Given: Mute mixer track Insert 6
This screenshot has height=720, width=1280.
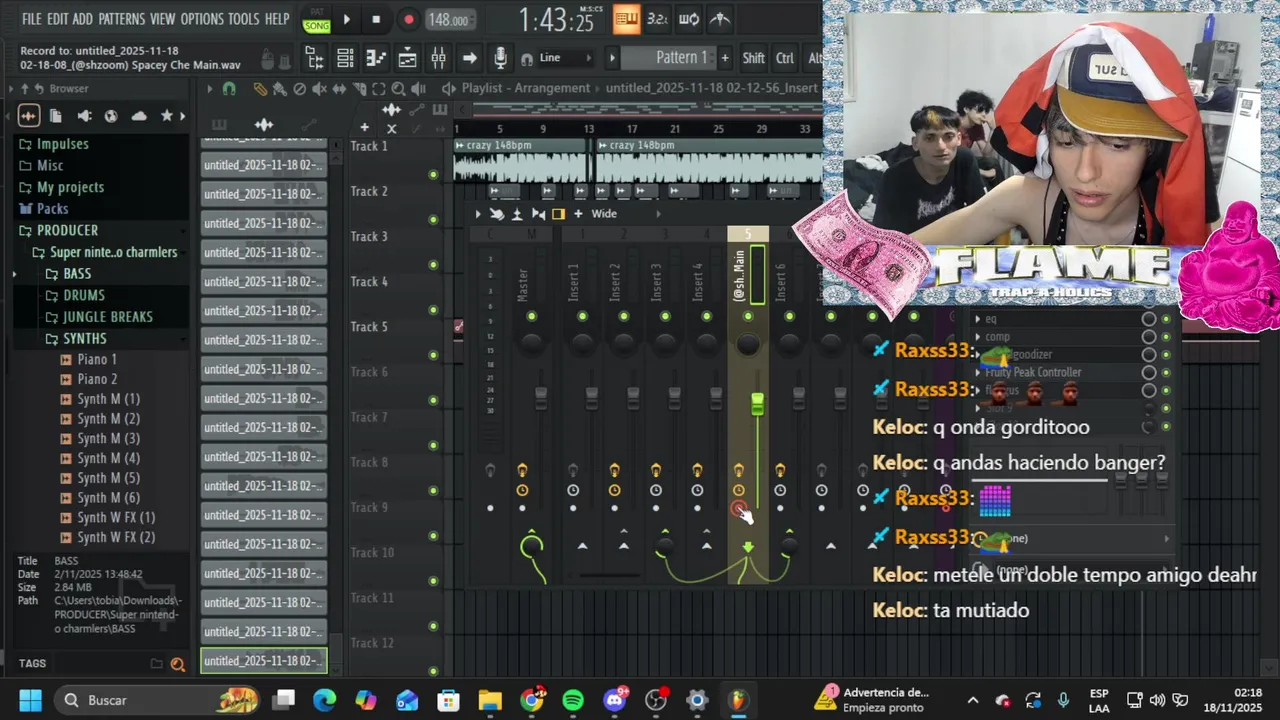Looking at the screenshot, I should (x=789, y=316).
